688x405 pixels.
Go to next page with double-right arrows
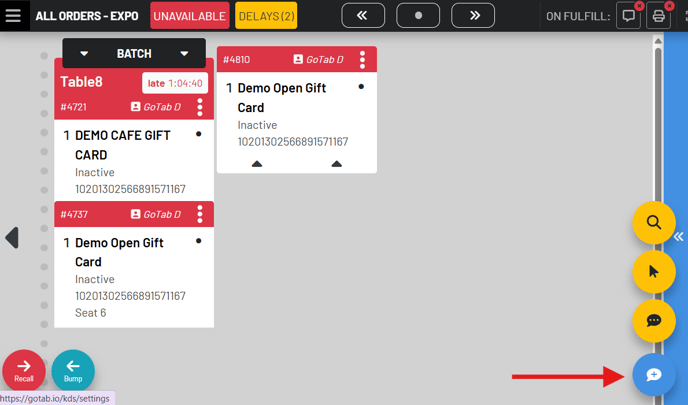[473, 16]
